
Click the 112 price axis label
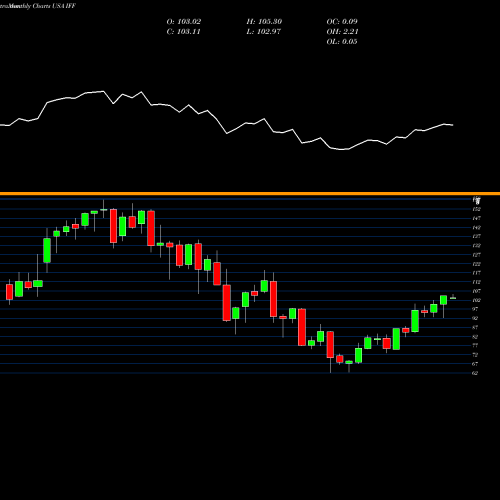(x=476, y=282)
